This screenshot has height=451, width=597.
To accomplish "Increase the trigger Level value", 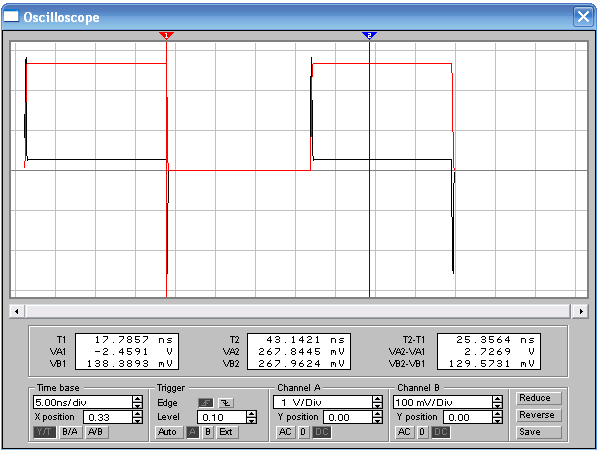I will tap(251, 414).
